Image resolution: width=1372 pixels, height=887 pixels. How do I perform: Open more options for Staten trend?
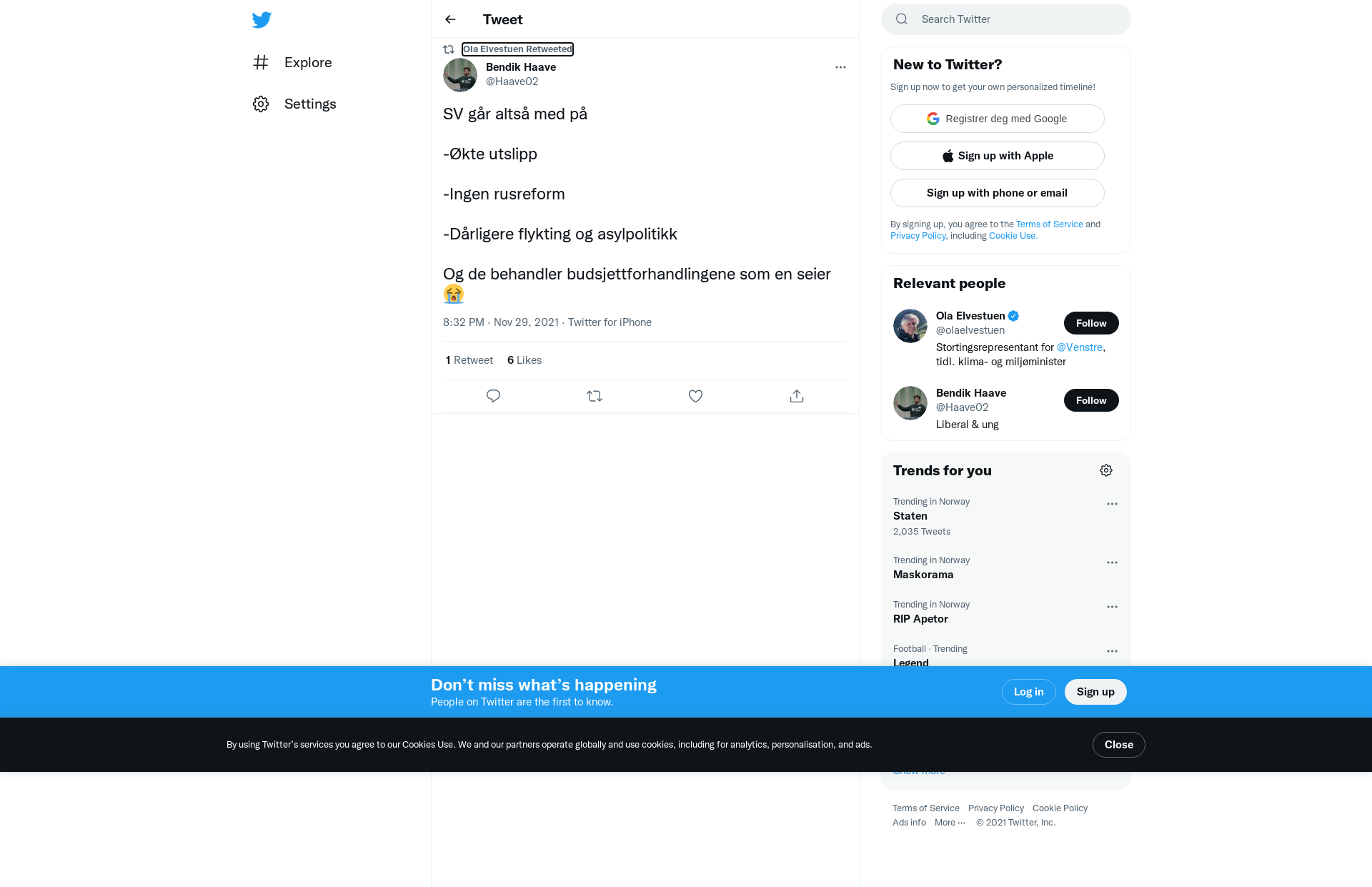[1112, 504]
